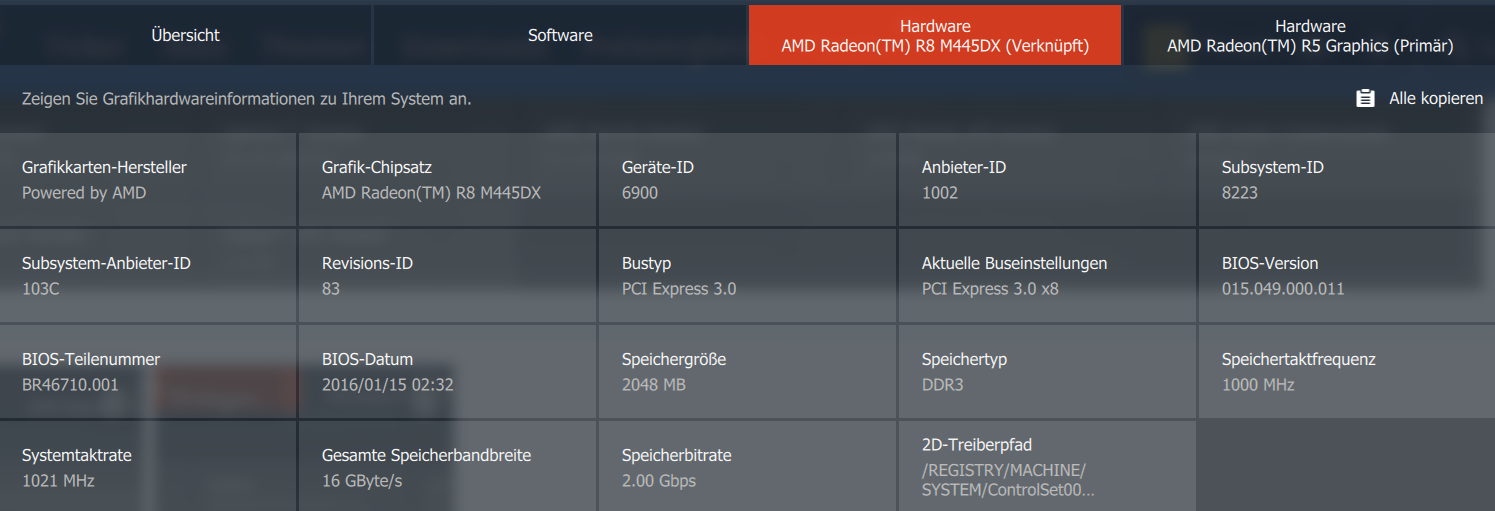This screenshot has width=1495, height=511.
Task: Click Subsystem-Anbieter-ID value 103C
Action: [x=41, y=289]
